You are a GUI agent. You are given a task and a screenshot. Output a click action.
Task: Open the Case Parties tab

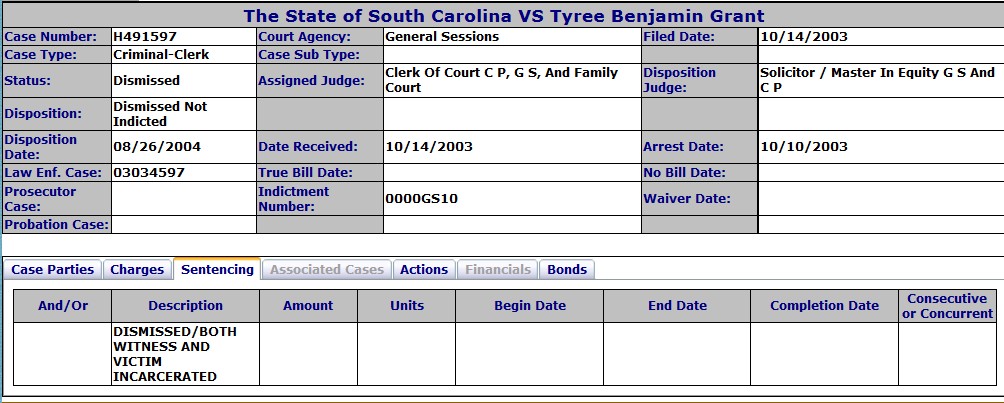pos(53,269)
